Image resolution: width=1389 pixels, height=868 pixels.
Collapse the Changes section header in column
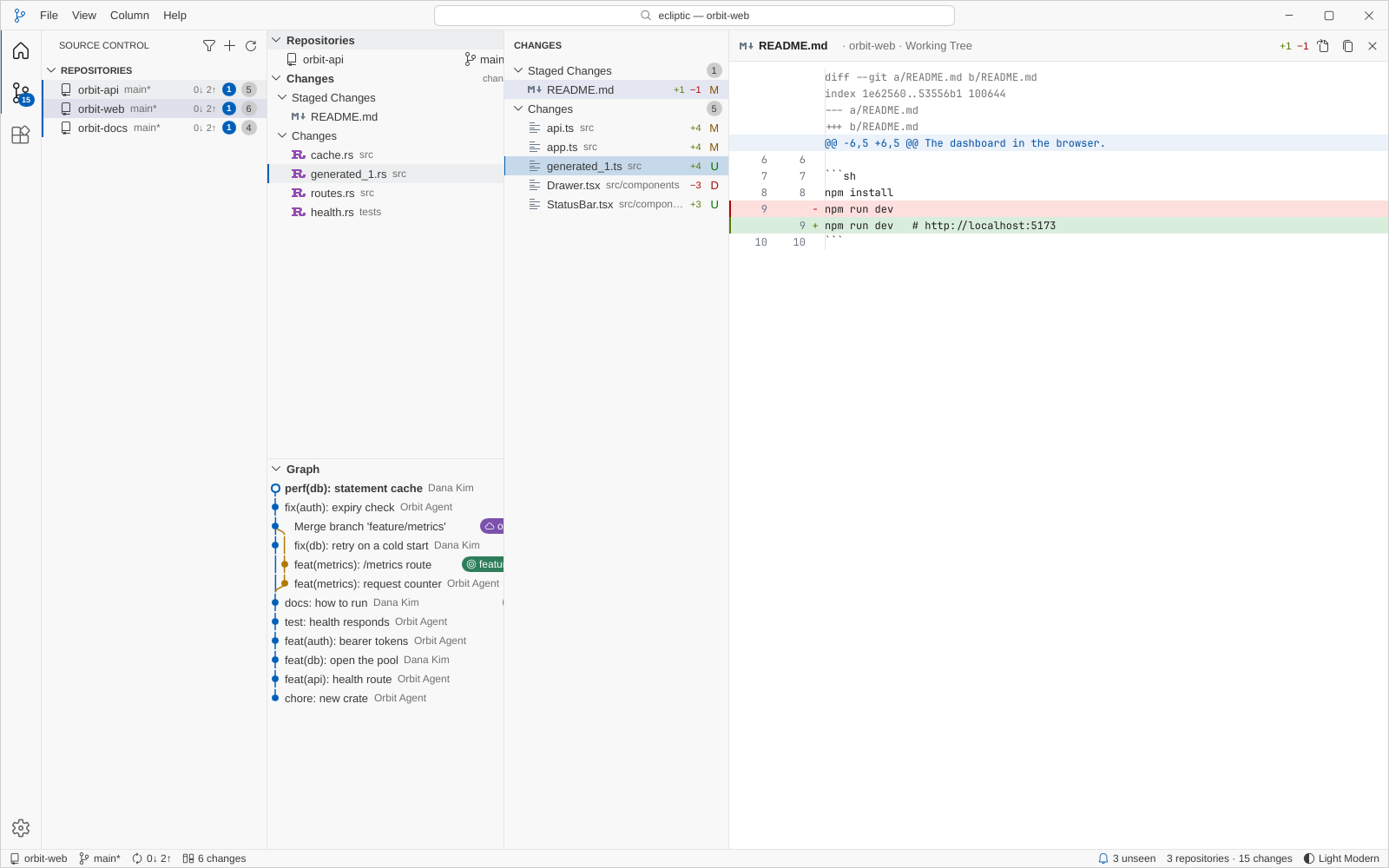point(276,78)
